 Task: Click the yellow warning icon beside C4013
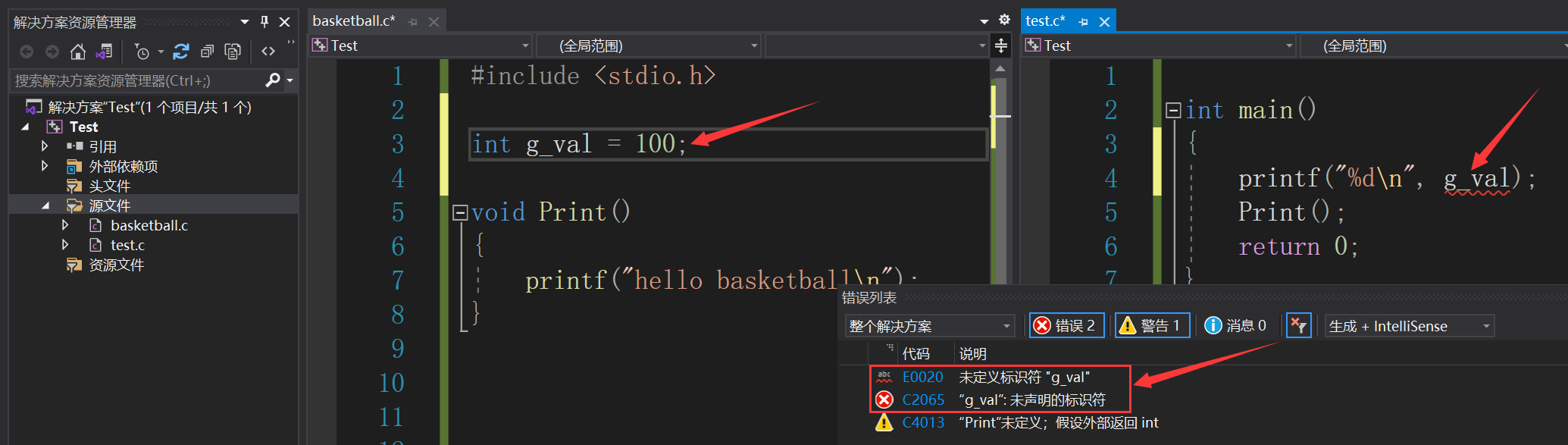point(884,422)
